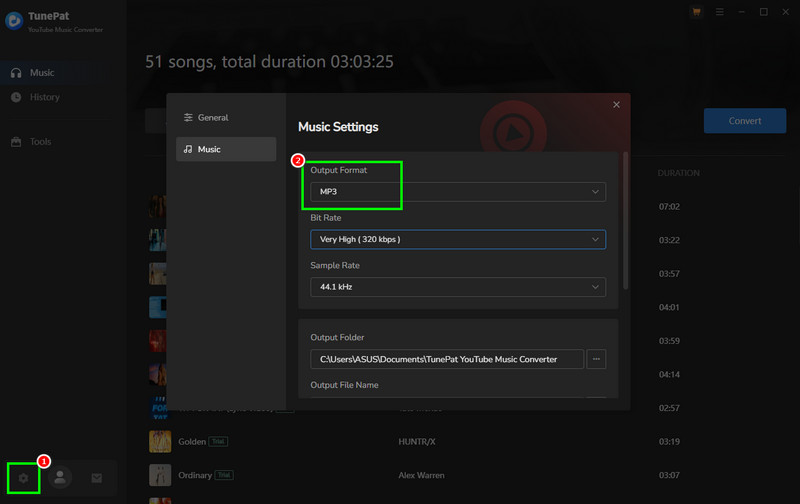Click the Ordinary album thumbnail

pyautogui.click(x=160, y=475)
